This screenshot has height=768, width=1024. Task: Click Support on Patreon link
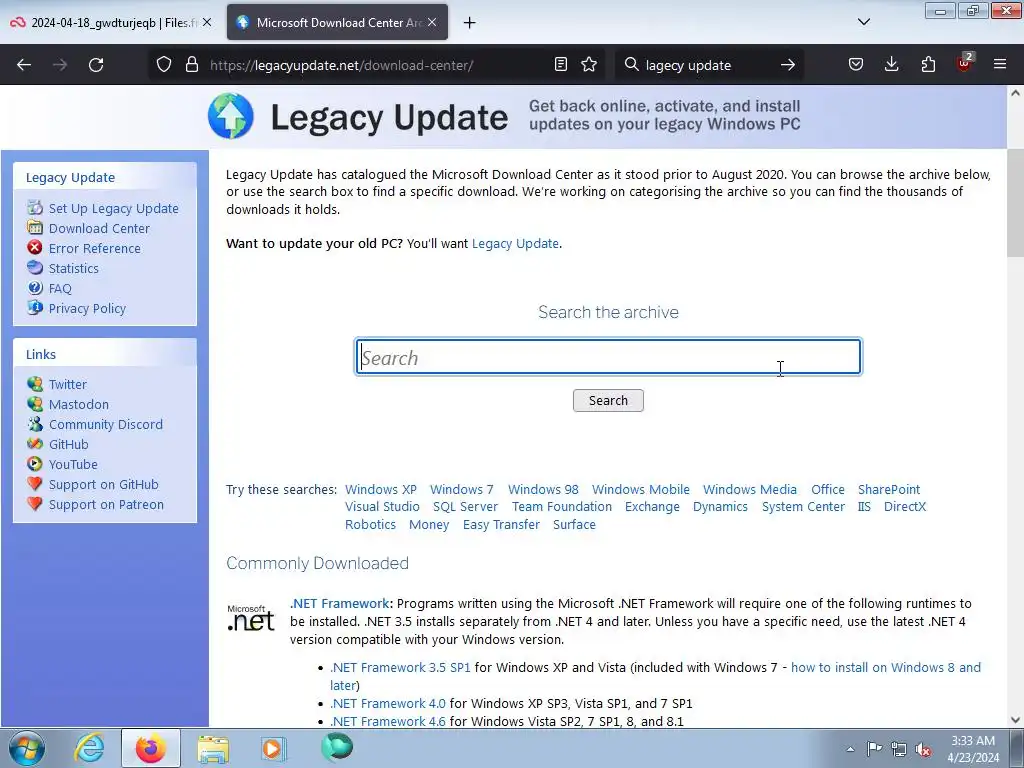click(106, 504)
